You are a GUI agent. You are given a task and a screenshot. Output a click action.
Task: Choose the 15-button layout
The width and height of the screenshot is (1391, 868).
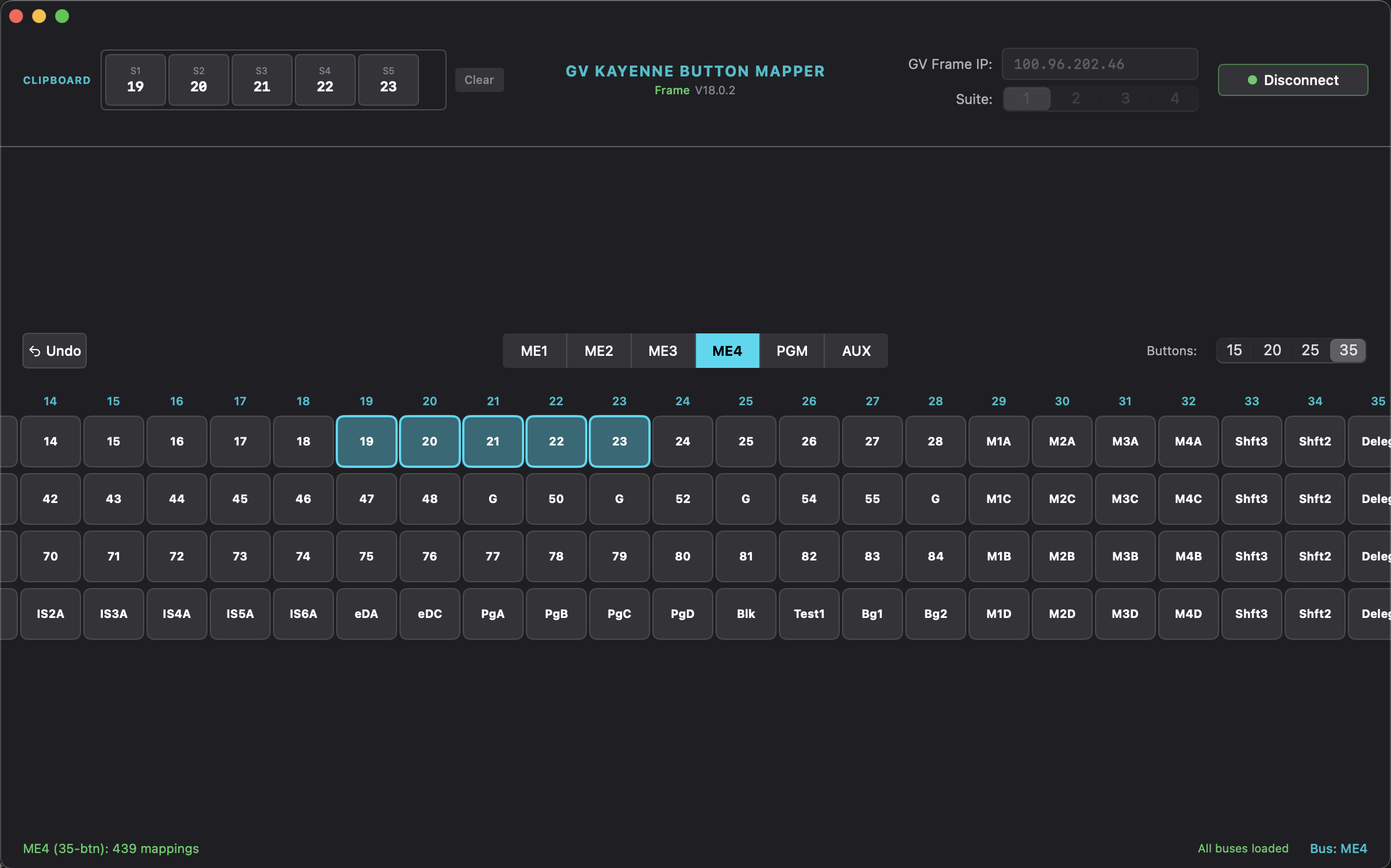tap(1235, 350)
